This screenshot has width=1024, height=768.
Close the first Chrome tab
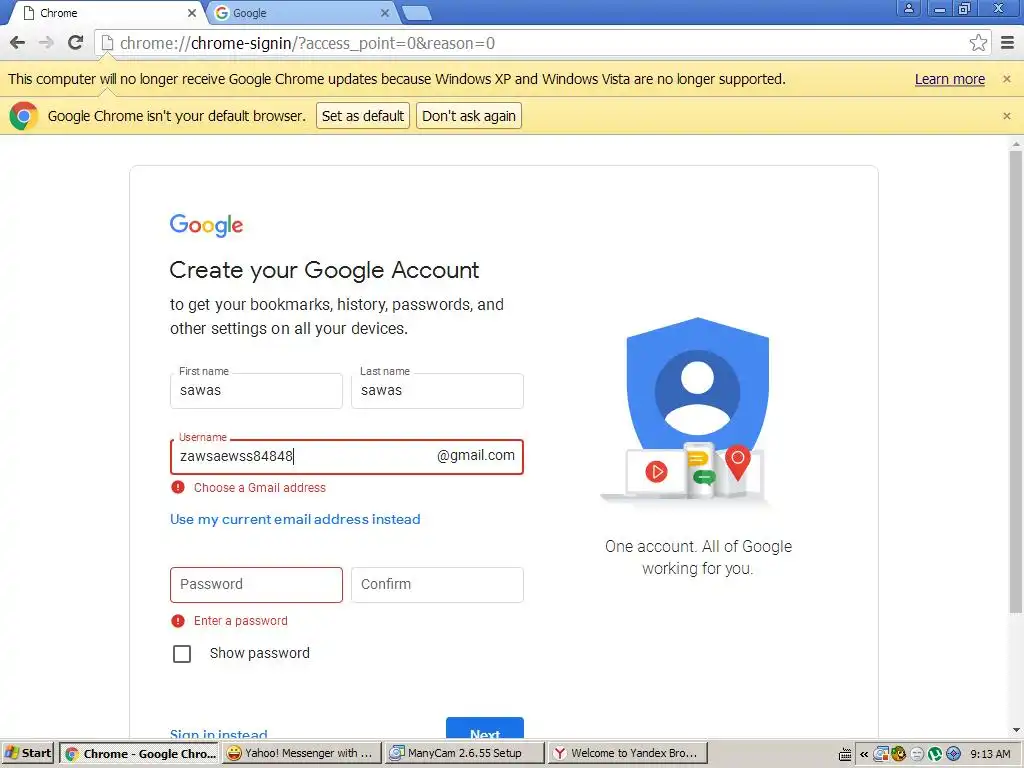pos(192,13)
